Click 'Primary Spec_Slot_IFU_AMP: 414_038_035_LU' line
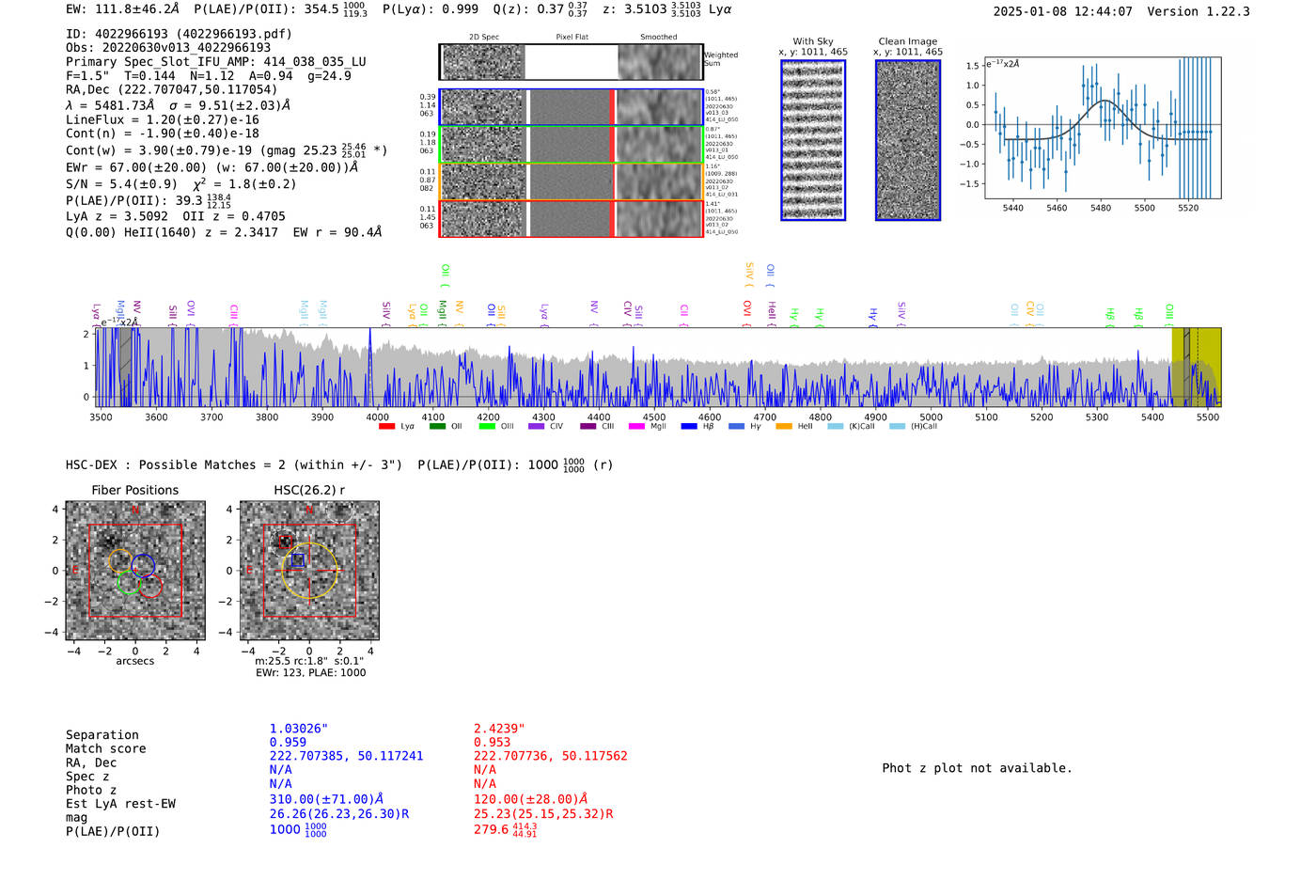This screenshot has height=896, width=1316. [216, 62]
